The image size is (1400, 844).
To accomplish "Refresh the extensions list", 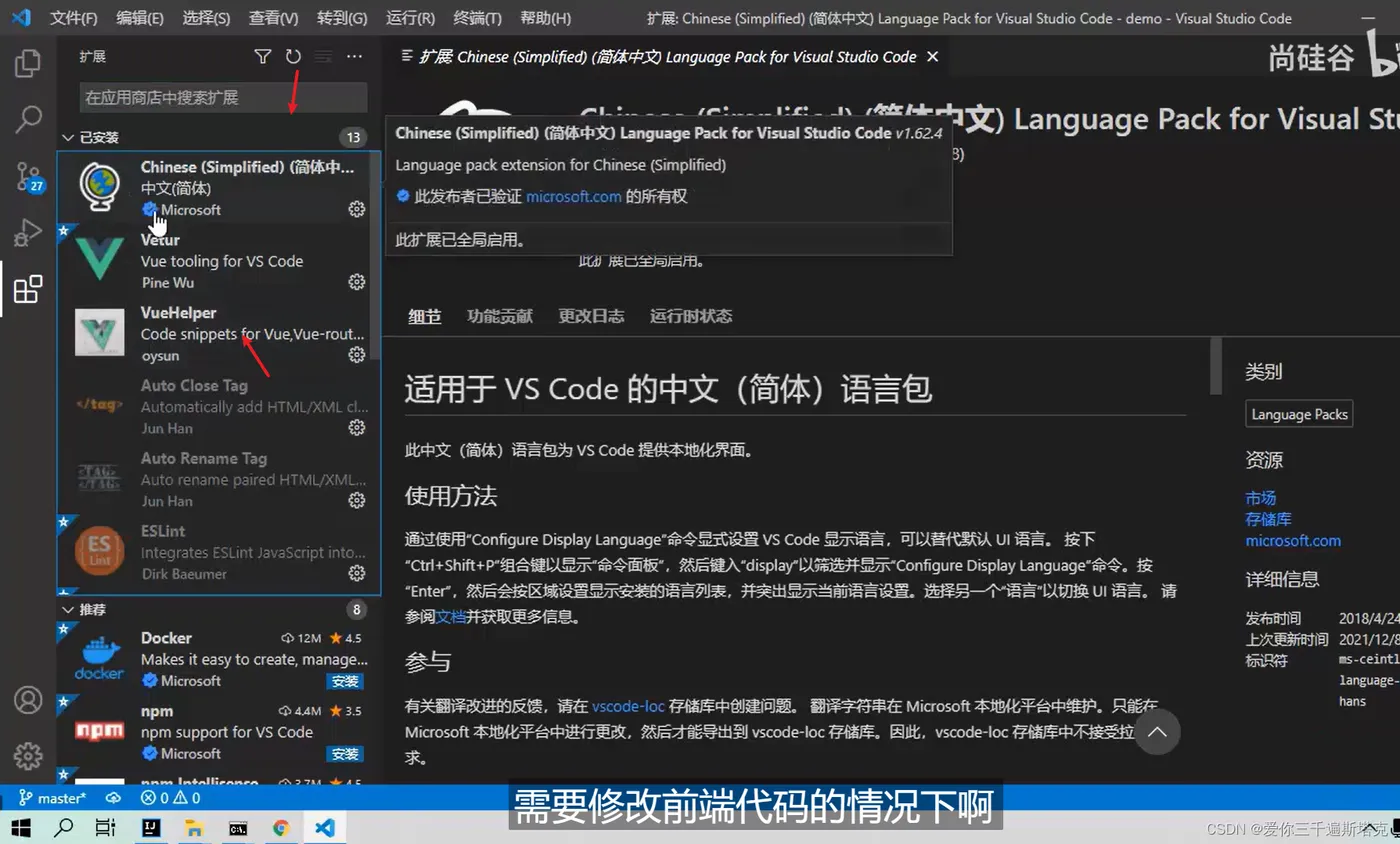I will coord(293,57).
